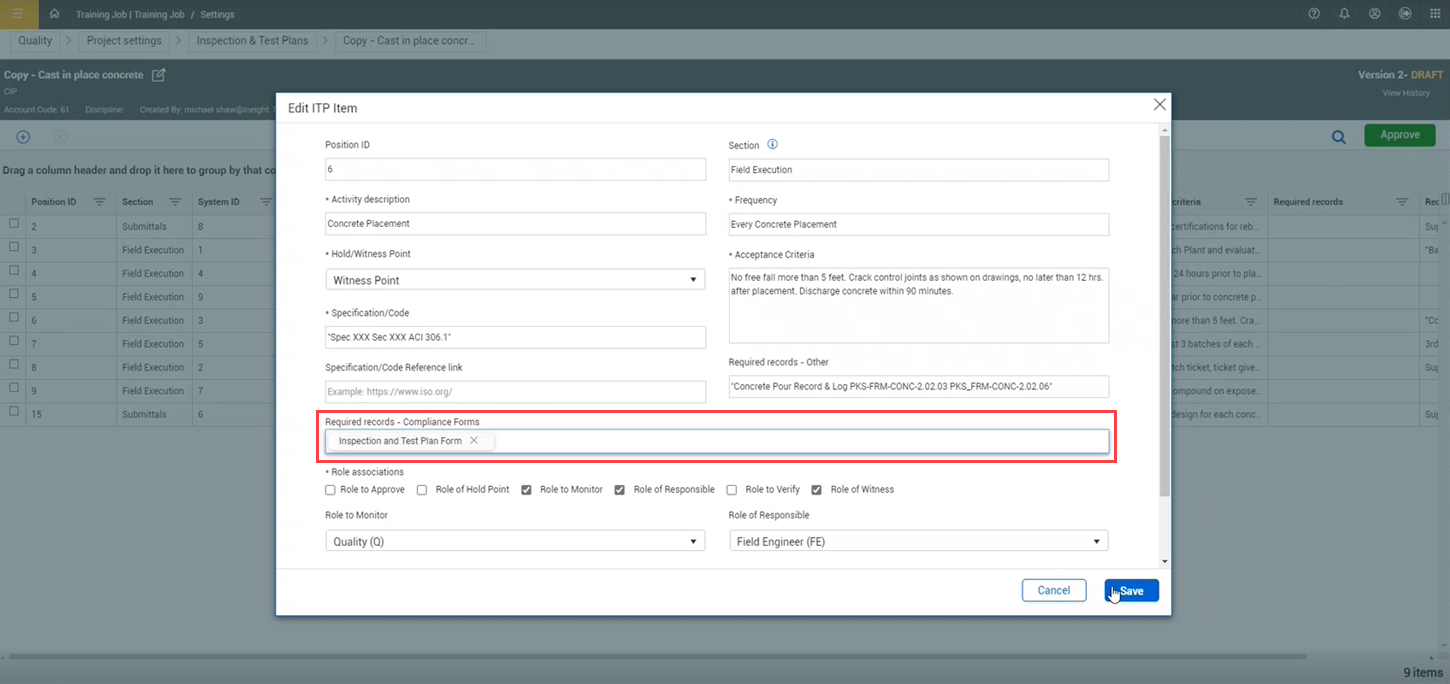Remove the Inspection and Test Plan Form tag

click(475, 440)
